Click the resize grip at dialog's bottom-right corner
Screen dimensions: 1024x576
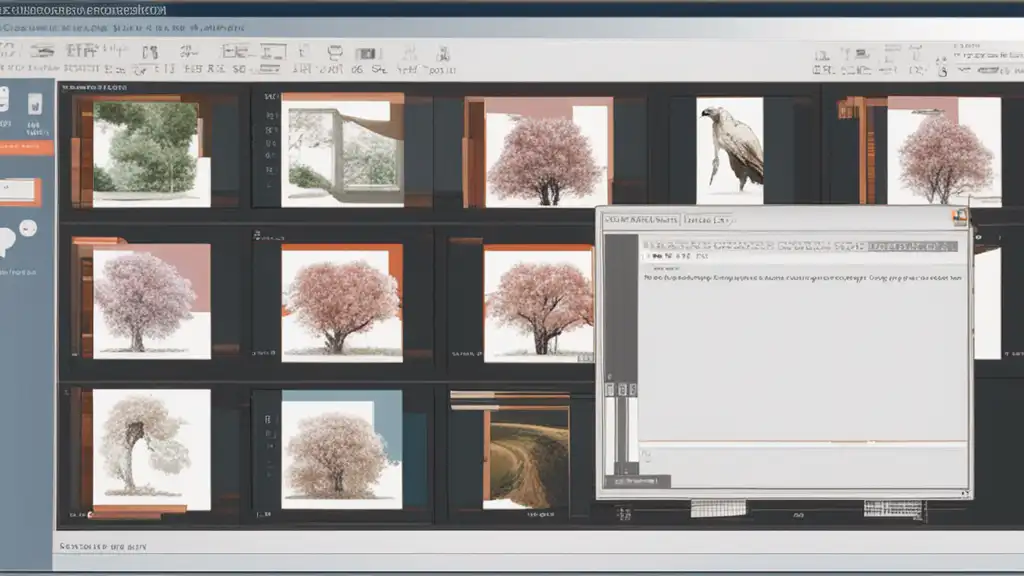(966, 492)
